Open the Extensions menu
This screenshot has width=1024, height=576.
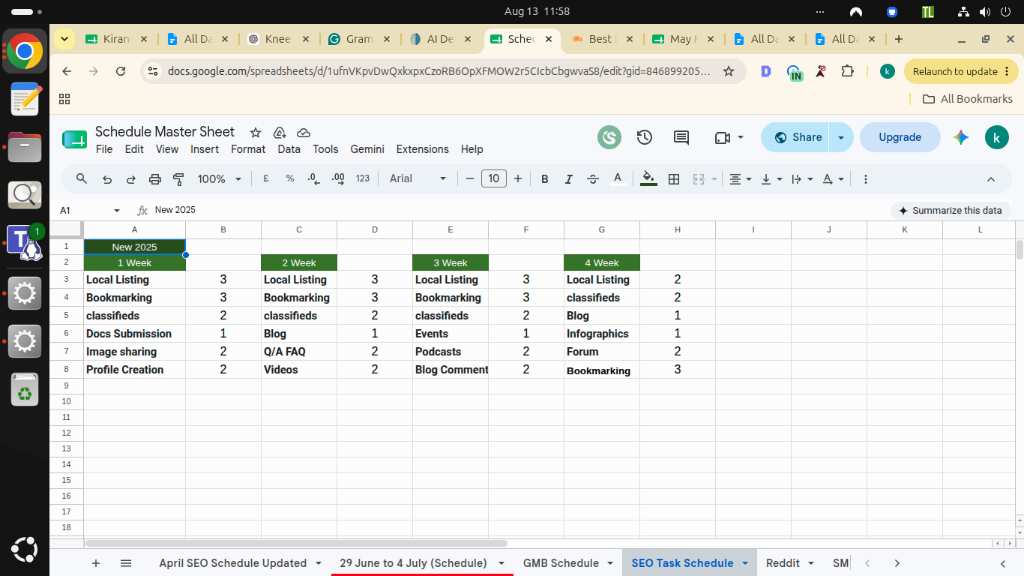pyautogui.click(x=422, y=149)
